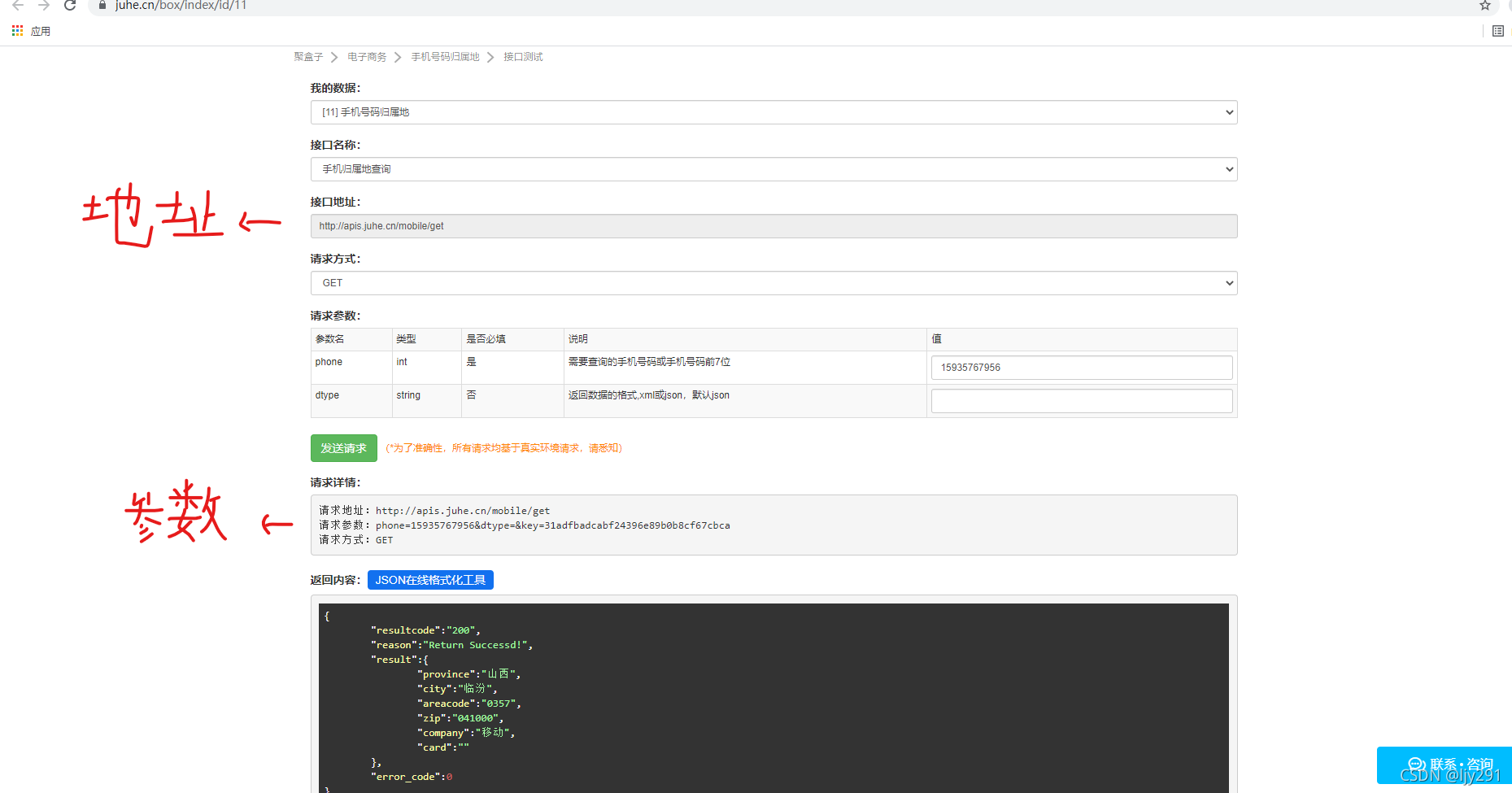Select the 接口测试 breadcrumb item
Image resolution: width=1512 pixels, height=793 pixels.
click(x=523, y=56)
